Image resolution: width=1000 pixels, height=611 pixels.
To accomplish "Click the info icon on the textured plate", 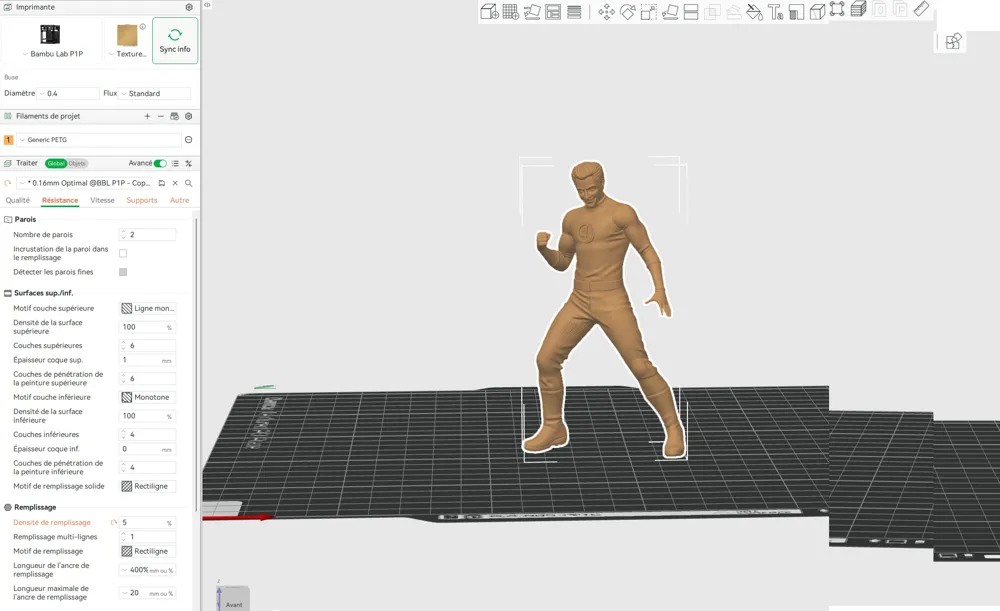I will pos(143,27).
